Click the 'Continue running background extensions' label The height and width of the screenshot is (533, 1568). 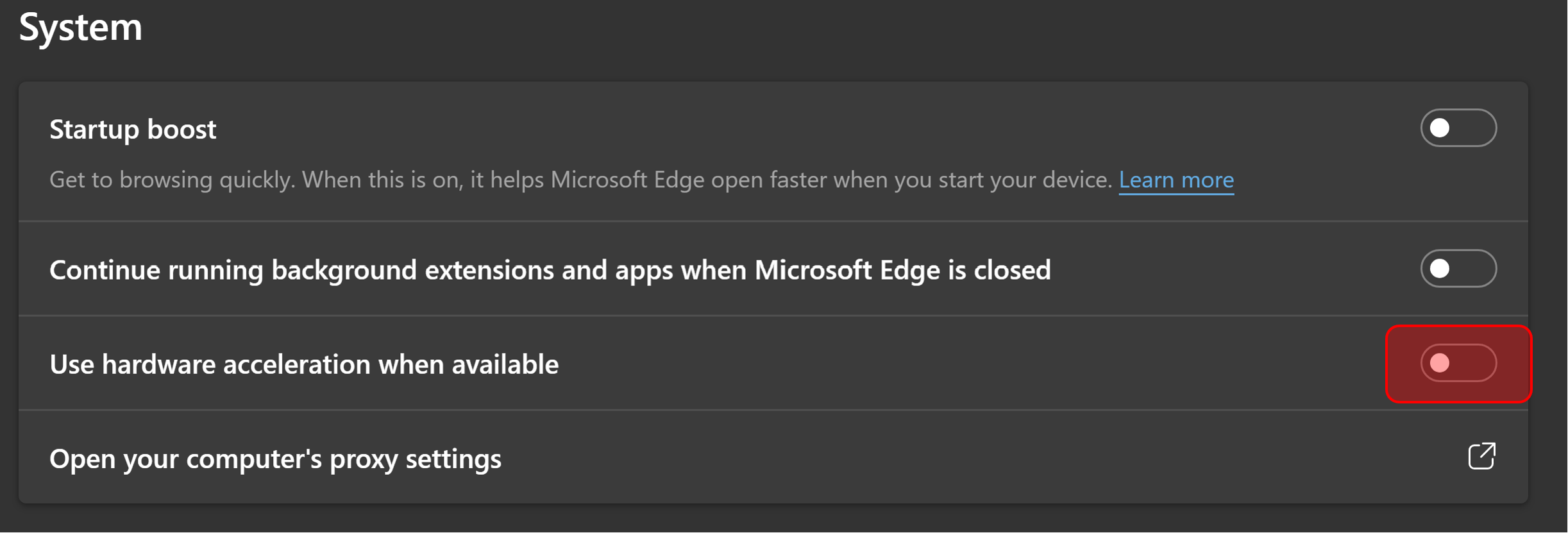pos(550,270)
